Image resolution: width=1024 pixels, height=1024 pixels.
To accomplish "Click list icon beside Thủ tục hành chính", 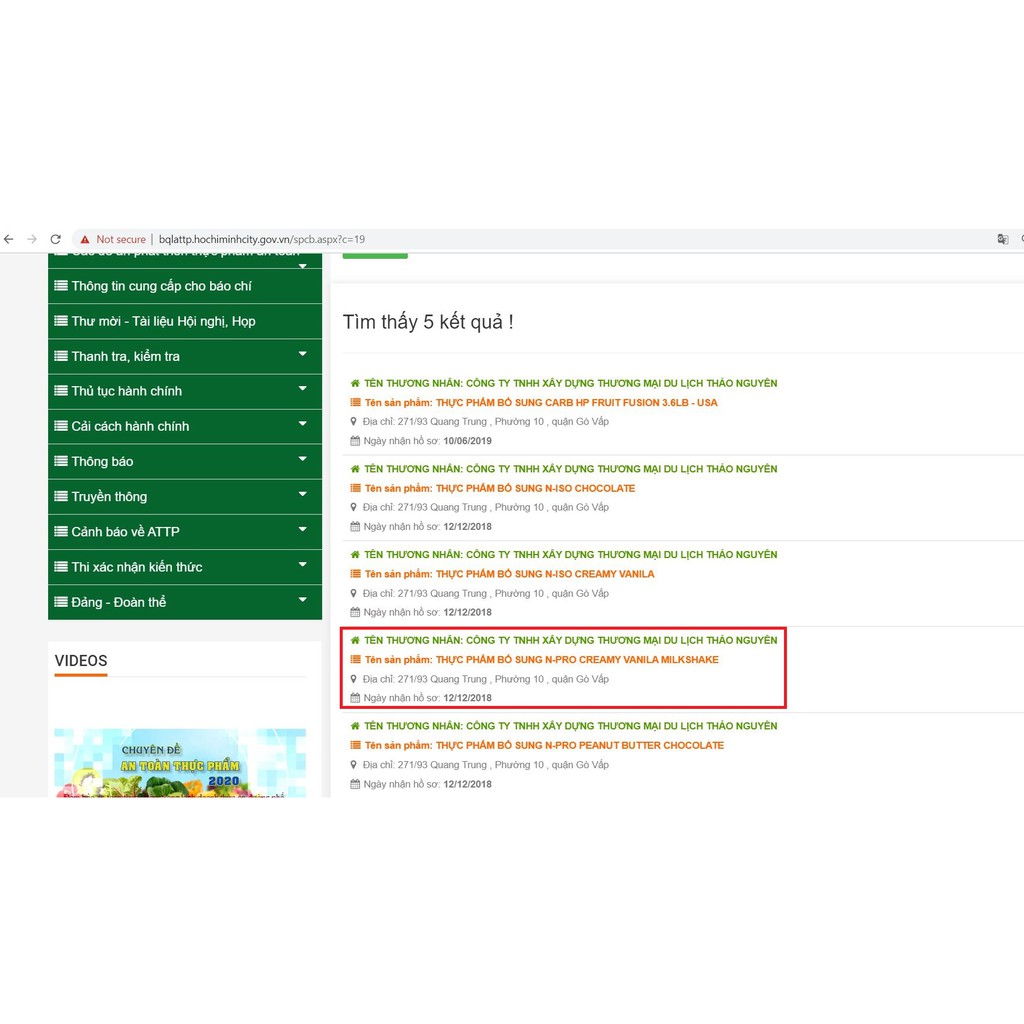I will coord(61,391).
